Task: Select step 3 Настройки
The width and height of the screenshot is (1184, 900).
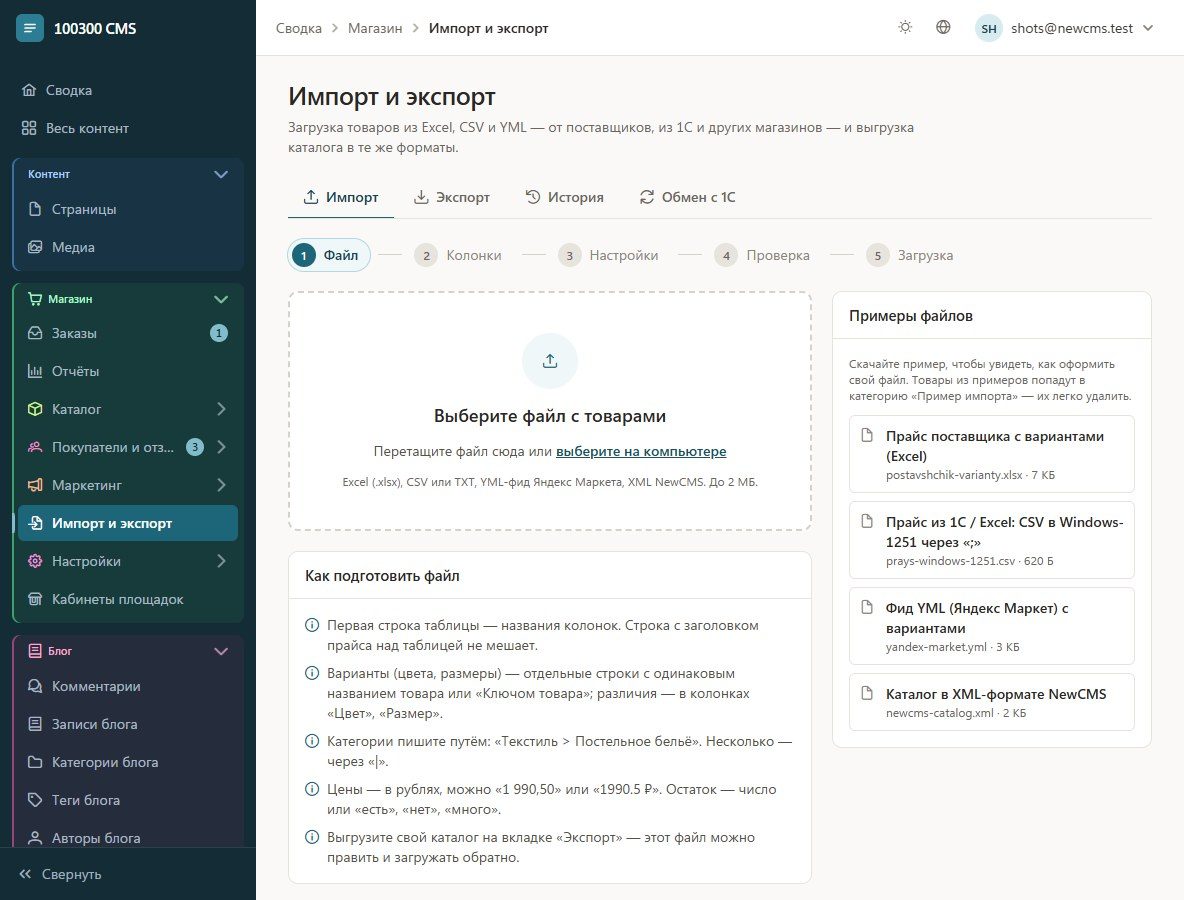Action: [608, 255]
